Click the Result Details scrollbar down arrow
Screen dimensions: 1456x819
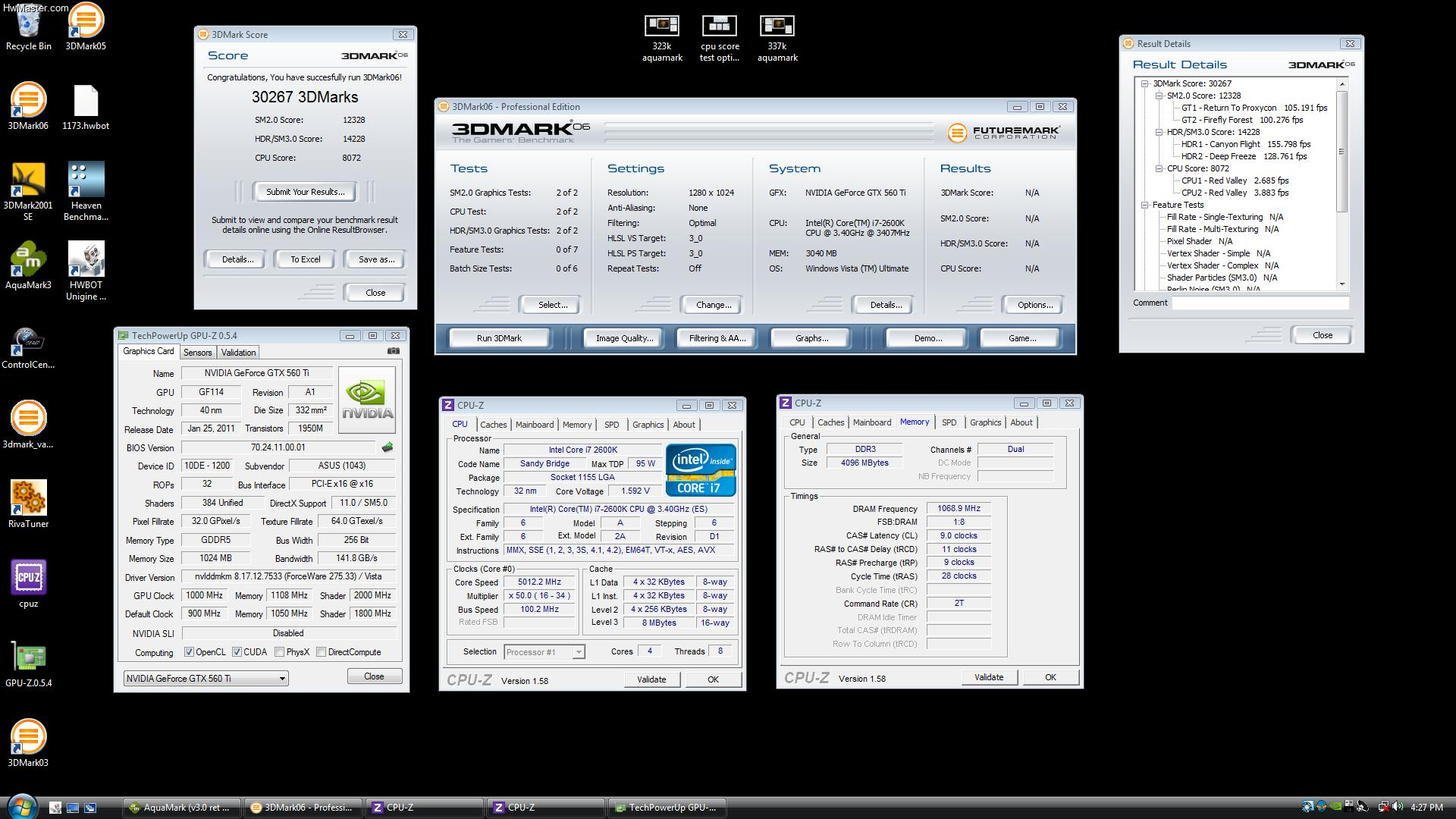1342,284
